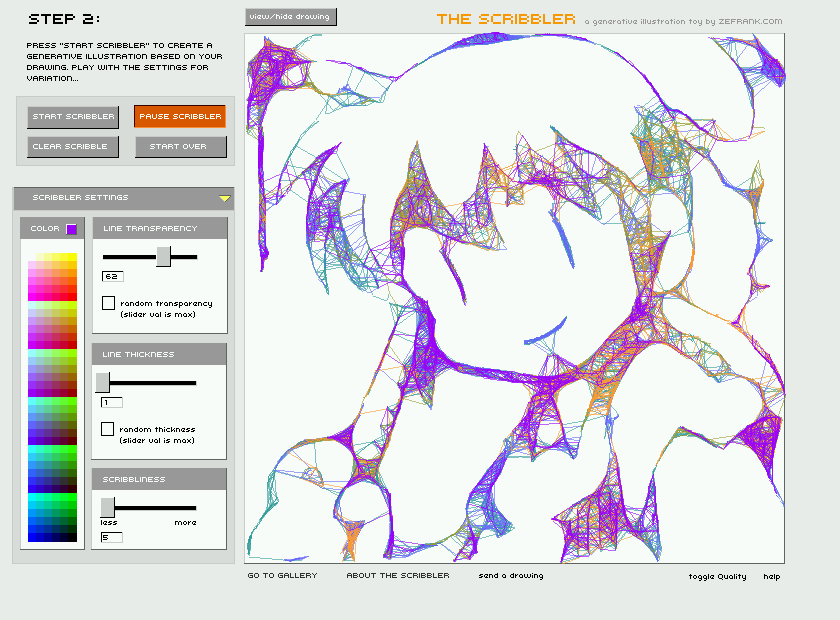
Task: Click the 'less' label under the scribbliness slider
Action: click(109, 522)
